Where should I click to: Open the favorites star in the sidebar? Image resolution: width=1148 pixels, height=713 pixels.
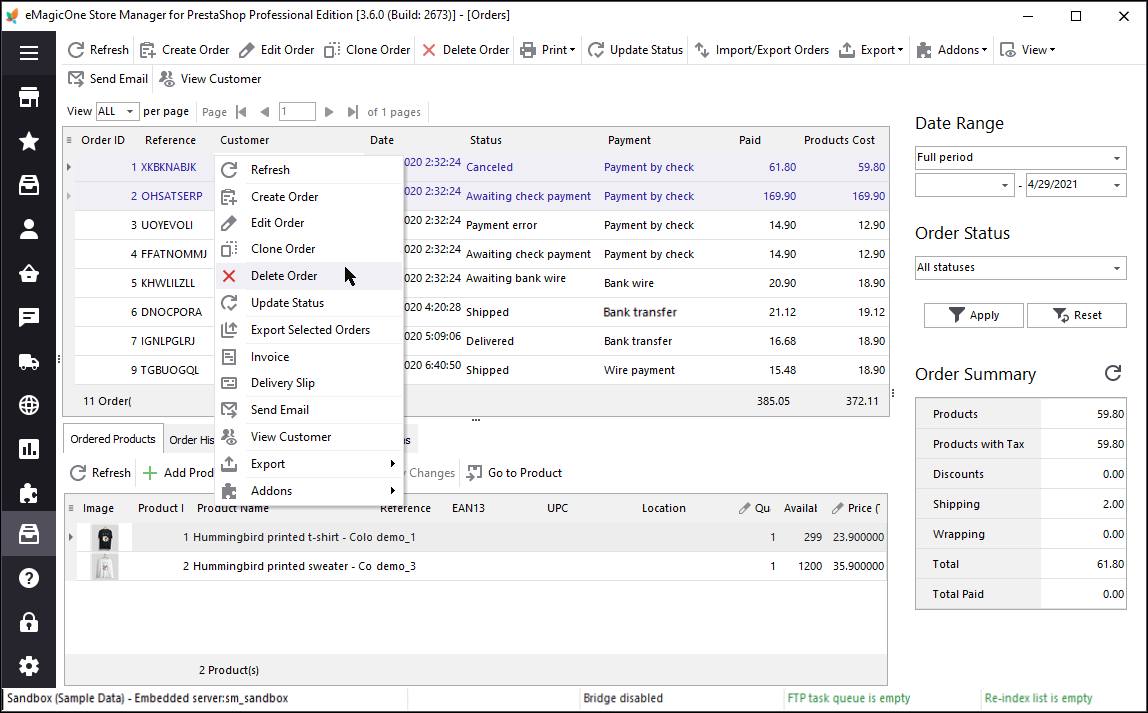29,141
